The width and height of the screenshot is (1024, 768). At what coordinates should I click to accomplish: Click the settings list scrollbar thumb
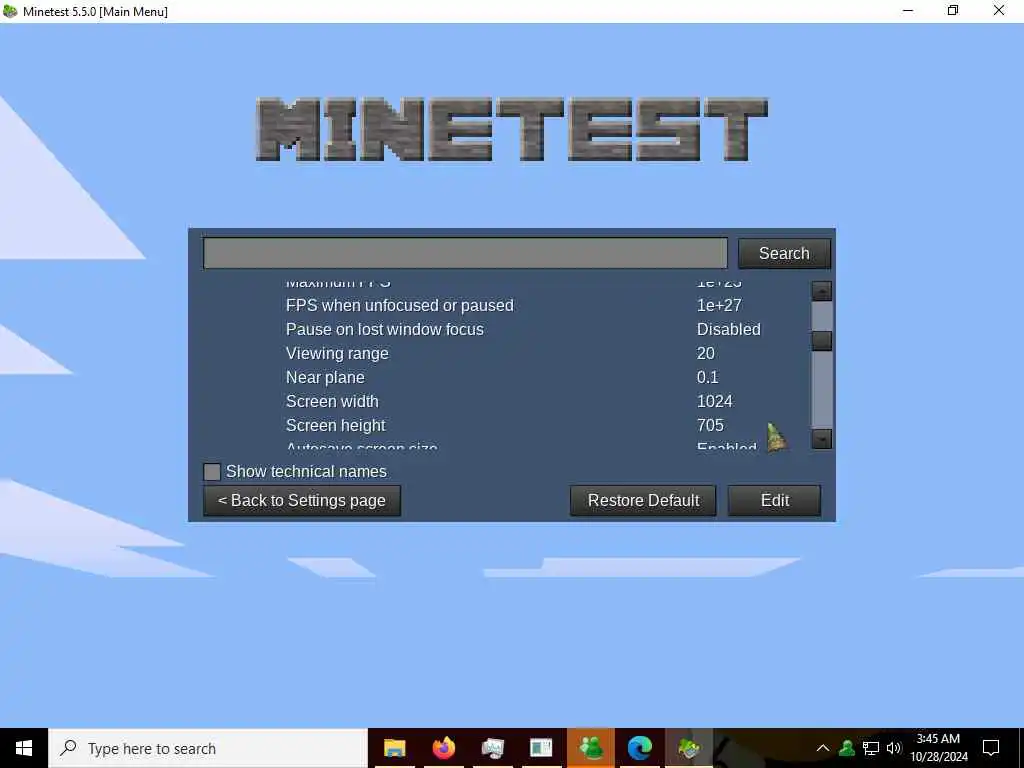click(822, 340)
